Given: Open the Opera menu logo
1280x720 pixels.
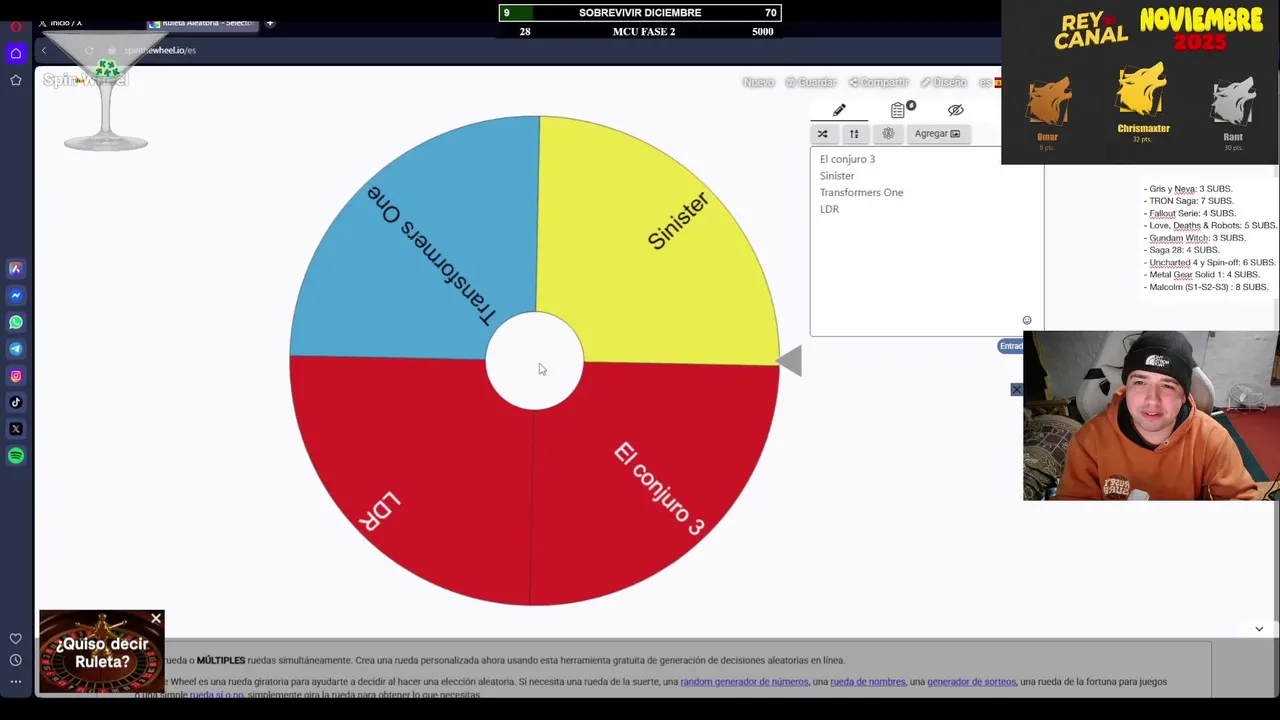Looking at the screenshot, I should [16, 26].
